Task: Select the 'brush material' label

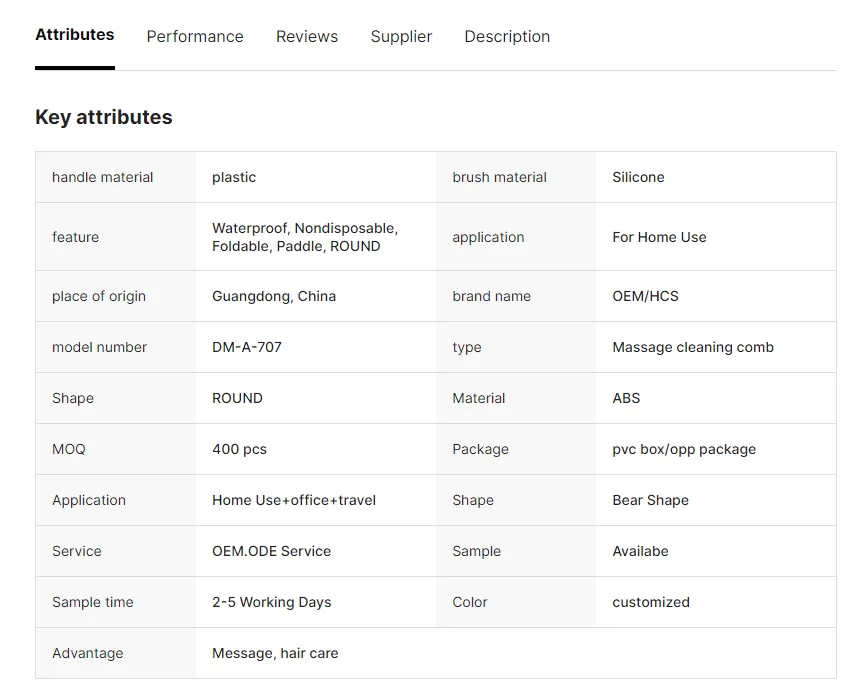Action: click(499, 177)
